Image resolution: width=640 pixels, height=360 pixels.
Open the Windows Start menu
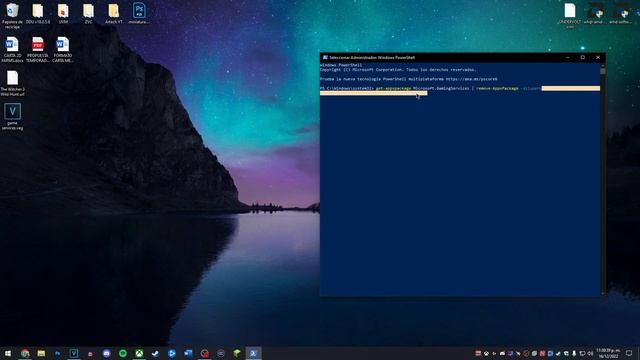pyautogui.click(x=8, y=353)
